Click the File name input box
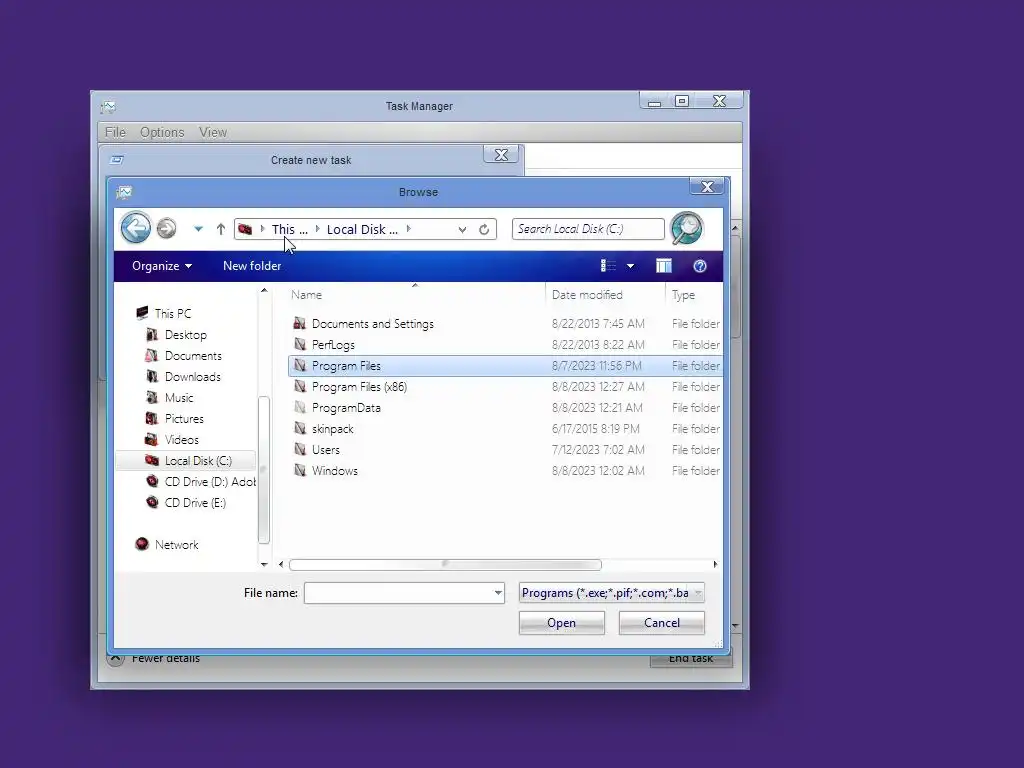Viewport: 1024px width, 768px height. [398, 593]
